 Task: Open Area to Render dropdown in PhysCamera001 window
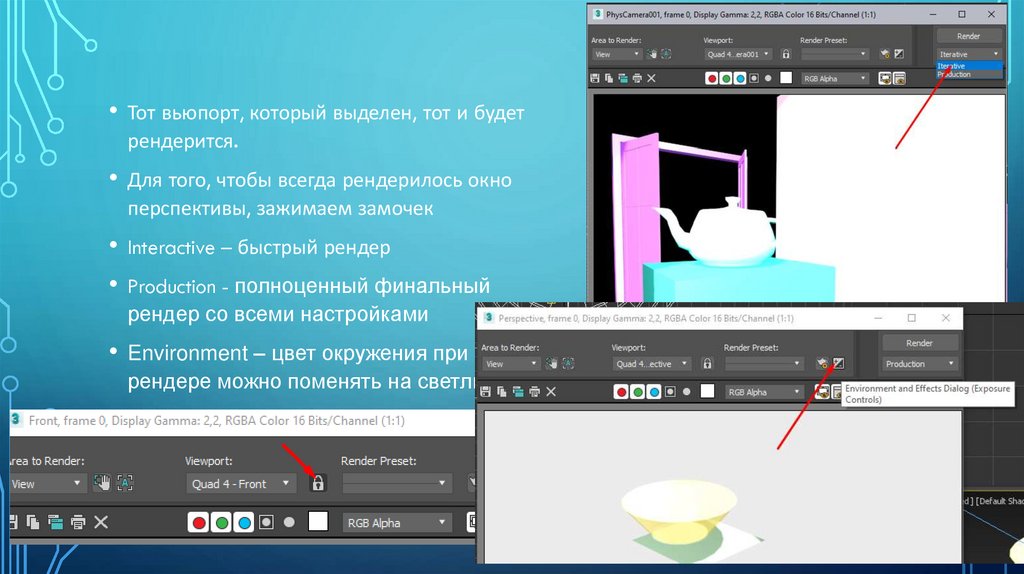617,54
